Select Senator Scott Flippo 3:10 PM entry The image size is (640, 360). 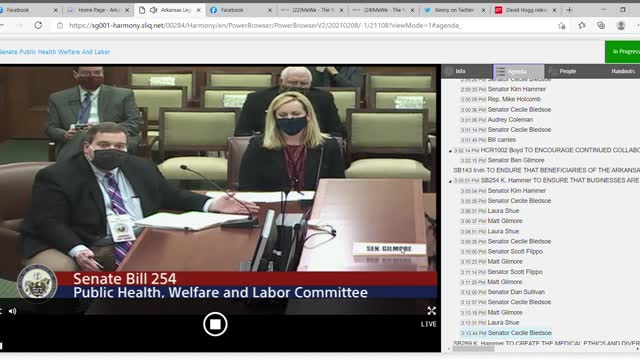tap(502, 251)
